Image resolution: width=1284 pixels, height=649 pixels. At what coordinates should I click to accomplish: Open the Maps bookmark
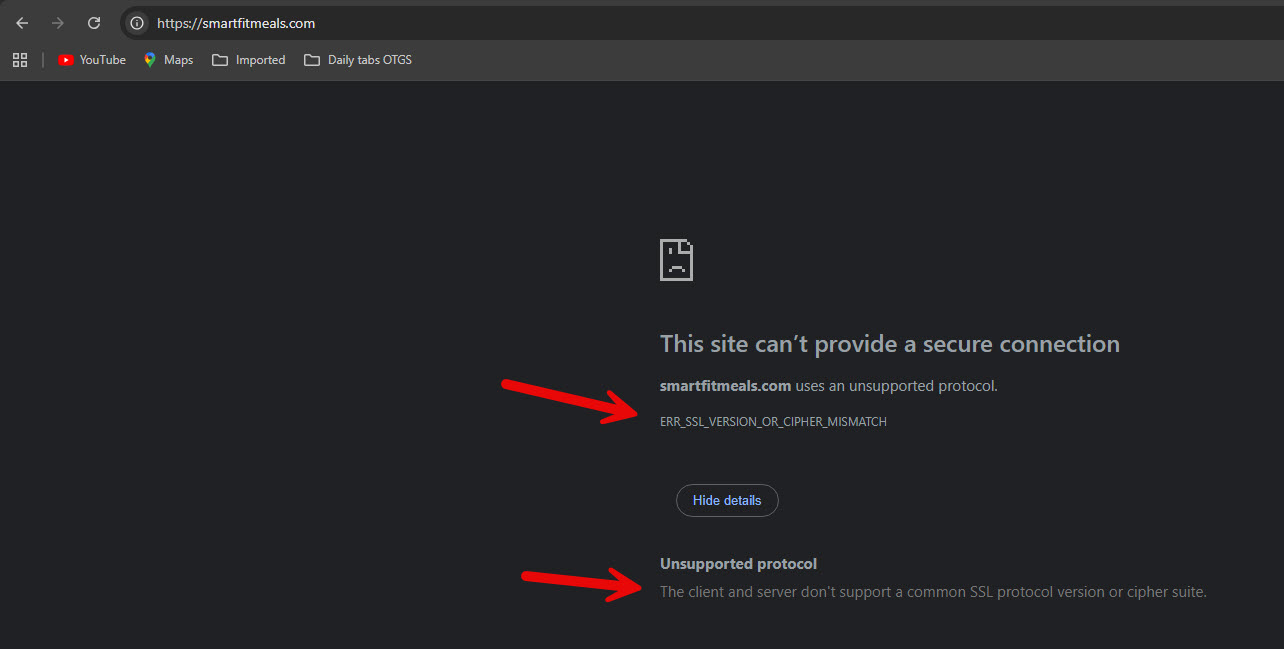pos(168,60)
